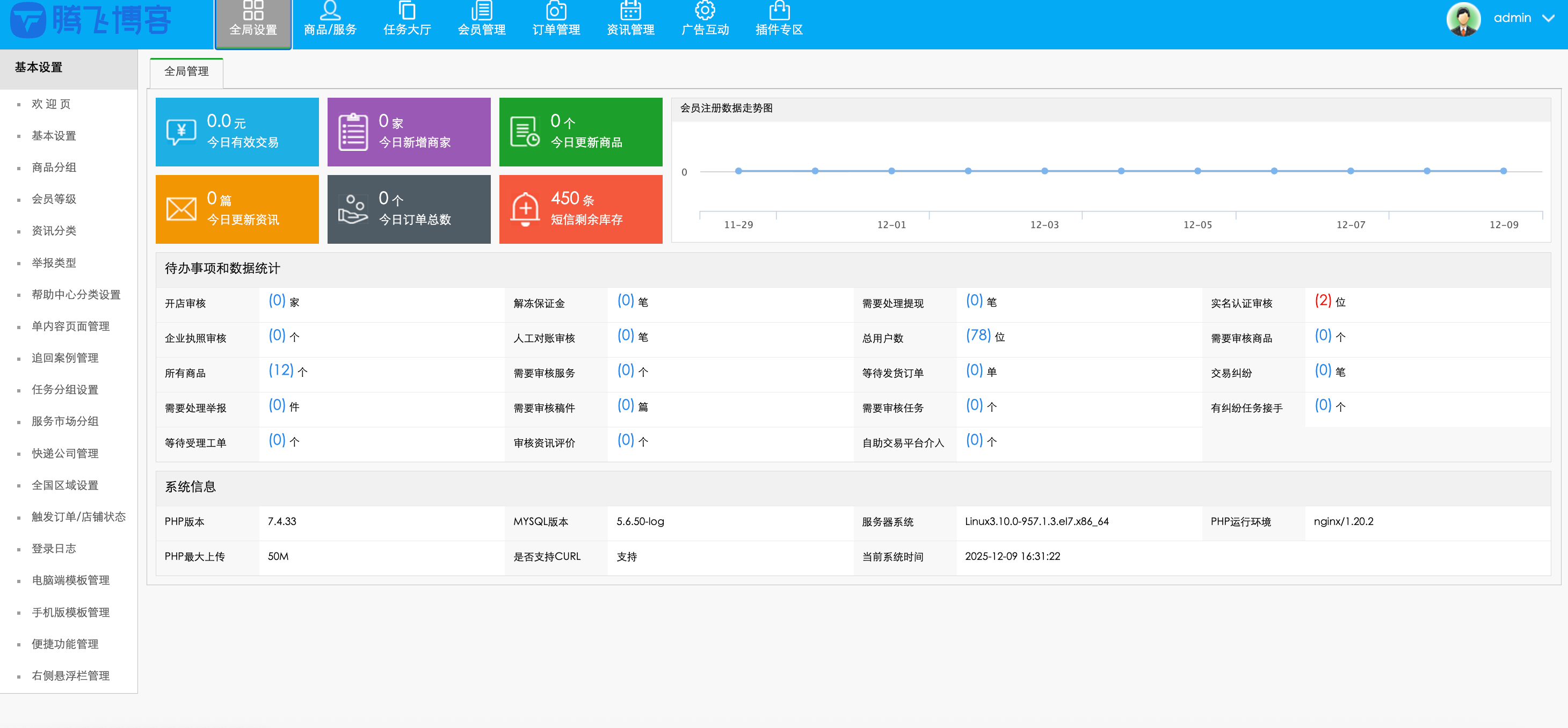1568x728 pixels.
Task: Switch to the 全局管理 tab
Action: (186, 72)
